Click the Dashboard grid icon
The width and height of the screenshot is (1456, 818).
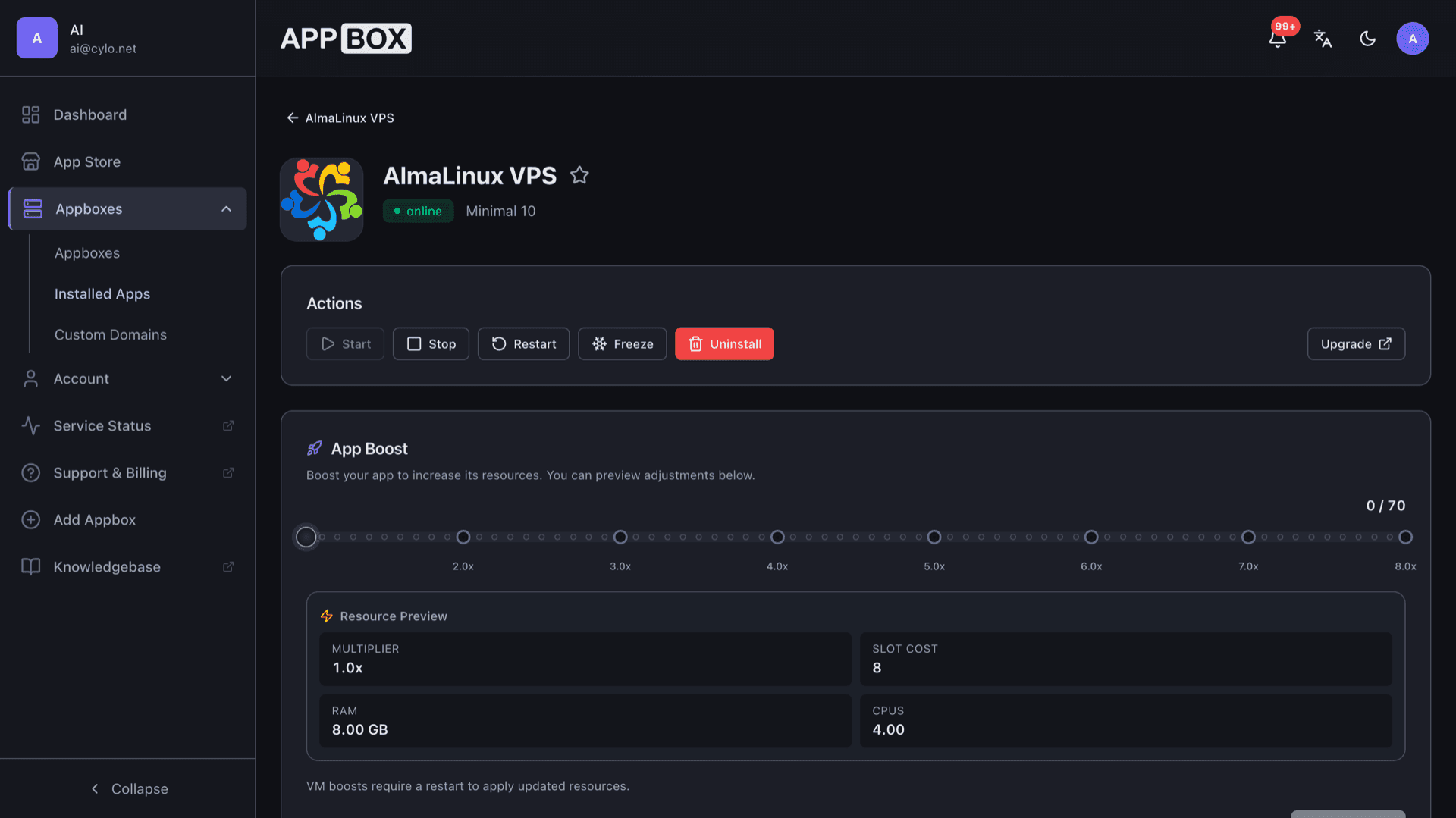30,114
